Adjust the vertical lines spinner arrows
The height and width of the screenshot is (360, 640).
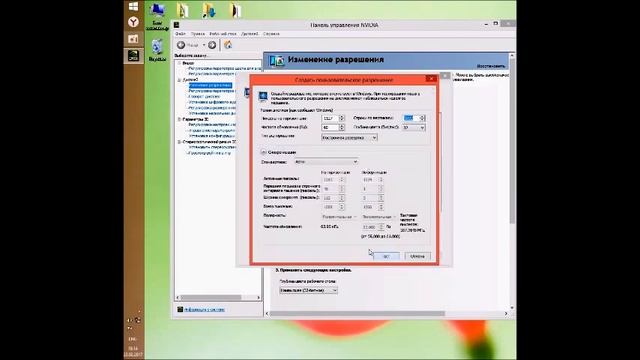click(422, 118)
